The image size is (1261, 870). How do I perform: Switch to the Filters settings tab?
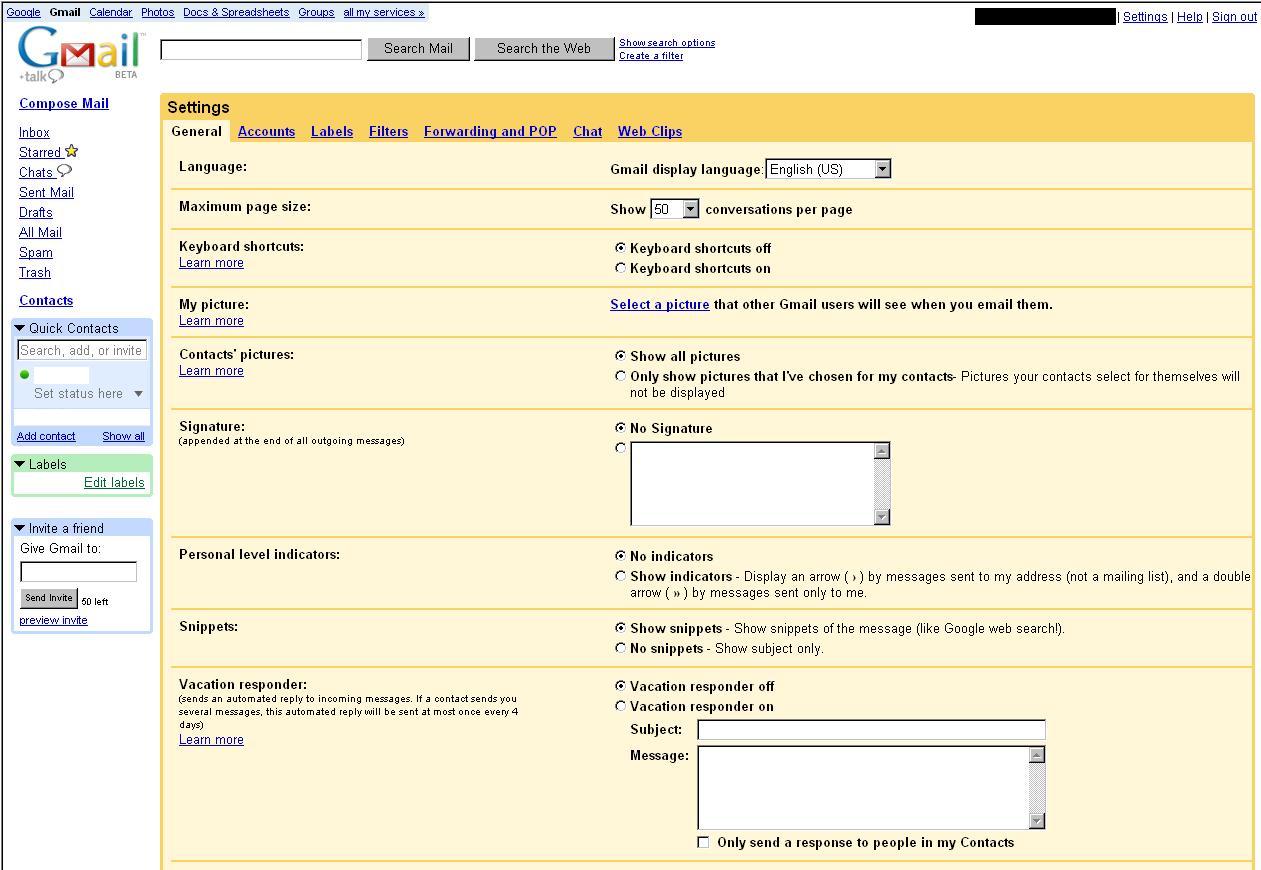click(388, 131)
